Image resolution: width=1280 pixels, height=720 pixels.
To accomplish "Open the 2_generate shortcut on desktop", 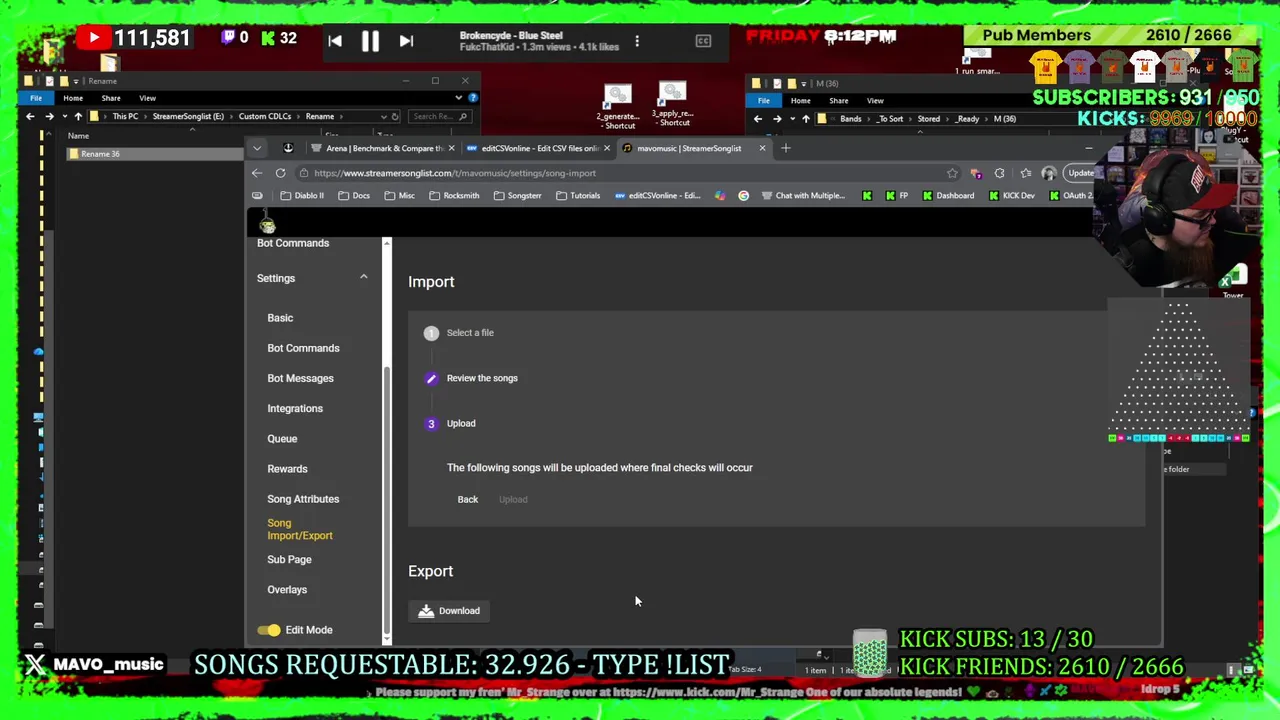I will pos(618,107).
